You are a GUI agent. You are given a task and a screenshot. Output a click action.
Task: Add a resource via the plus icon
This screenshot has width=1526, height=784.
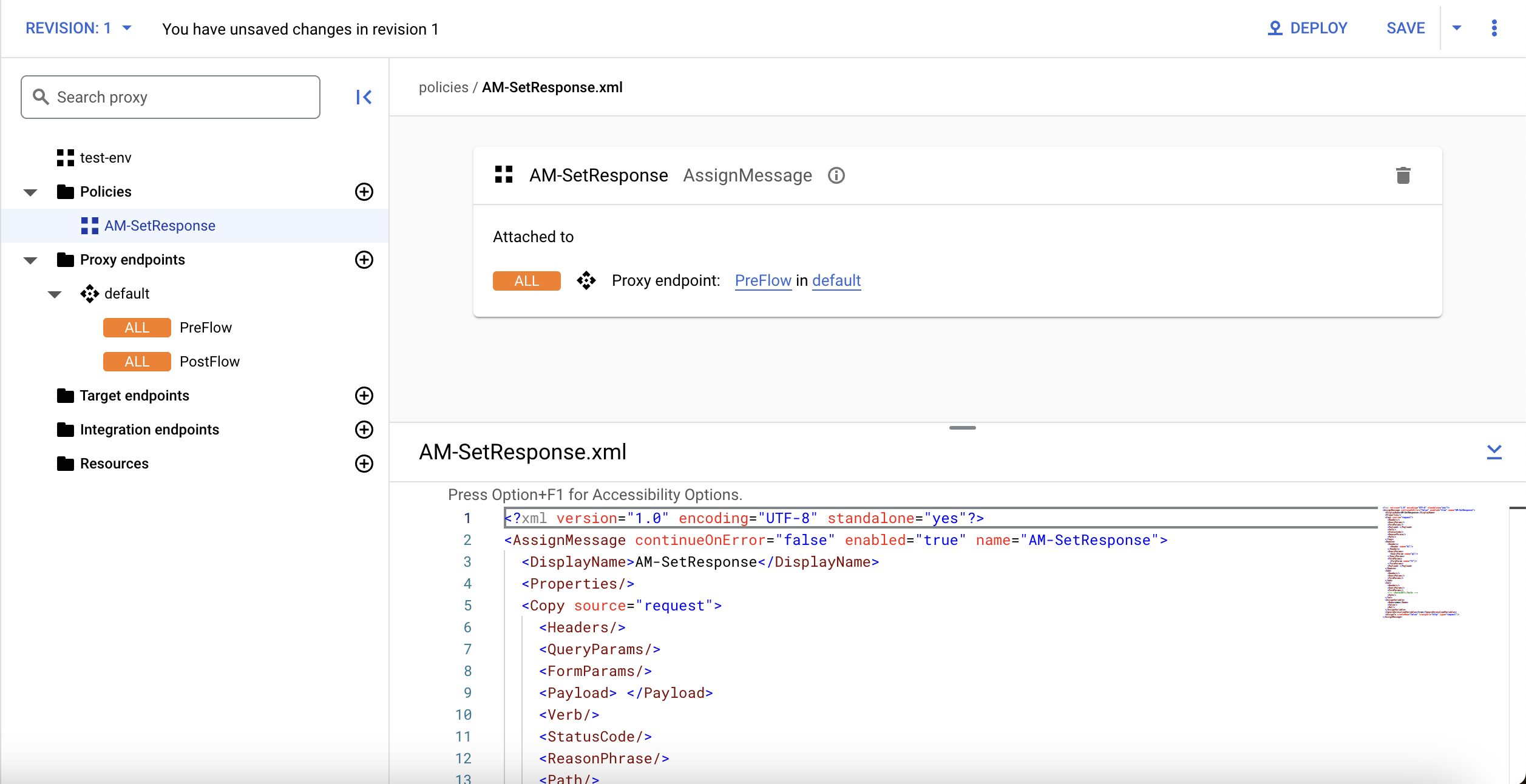pos(364,464)
